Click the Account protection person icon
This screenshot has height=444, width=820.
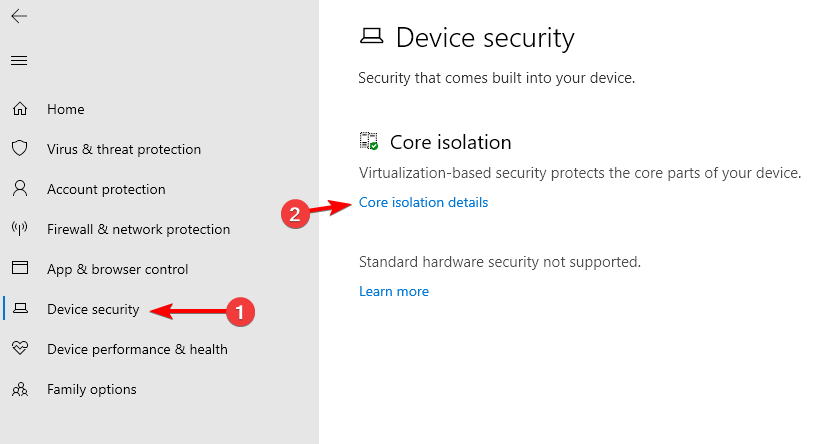tap(20, 188)
